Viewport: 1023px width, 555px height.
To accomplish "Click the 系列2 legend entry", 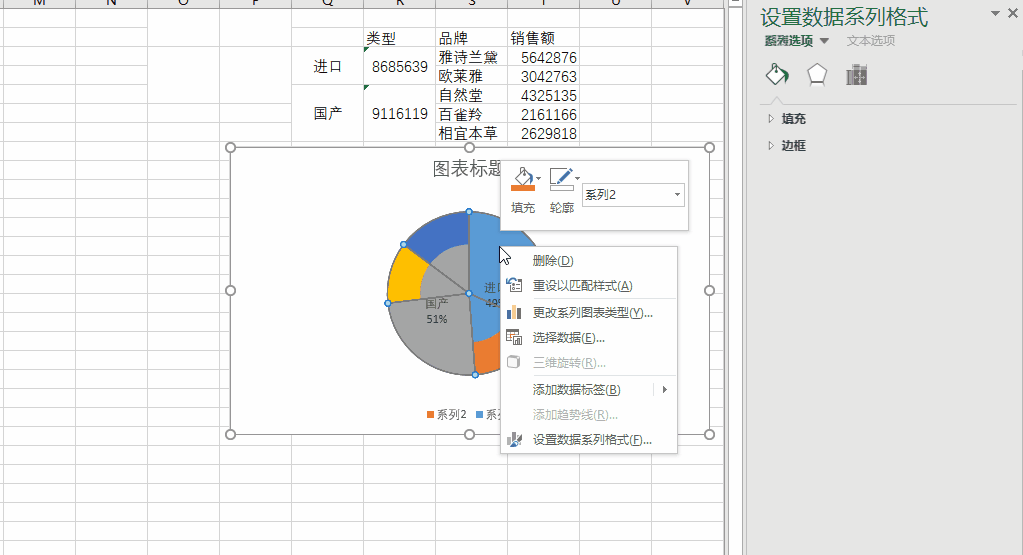I will click(447, 414).
